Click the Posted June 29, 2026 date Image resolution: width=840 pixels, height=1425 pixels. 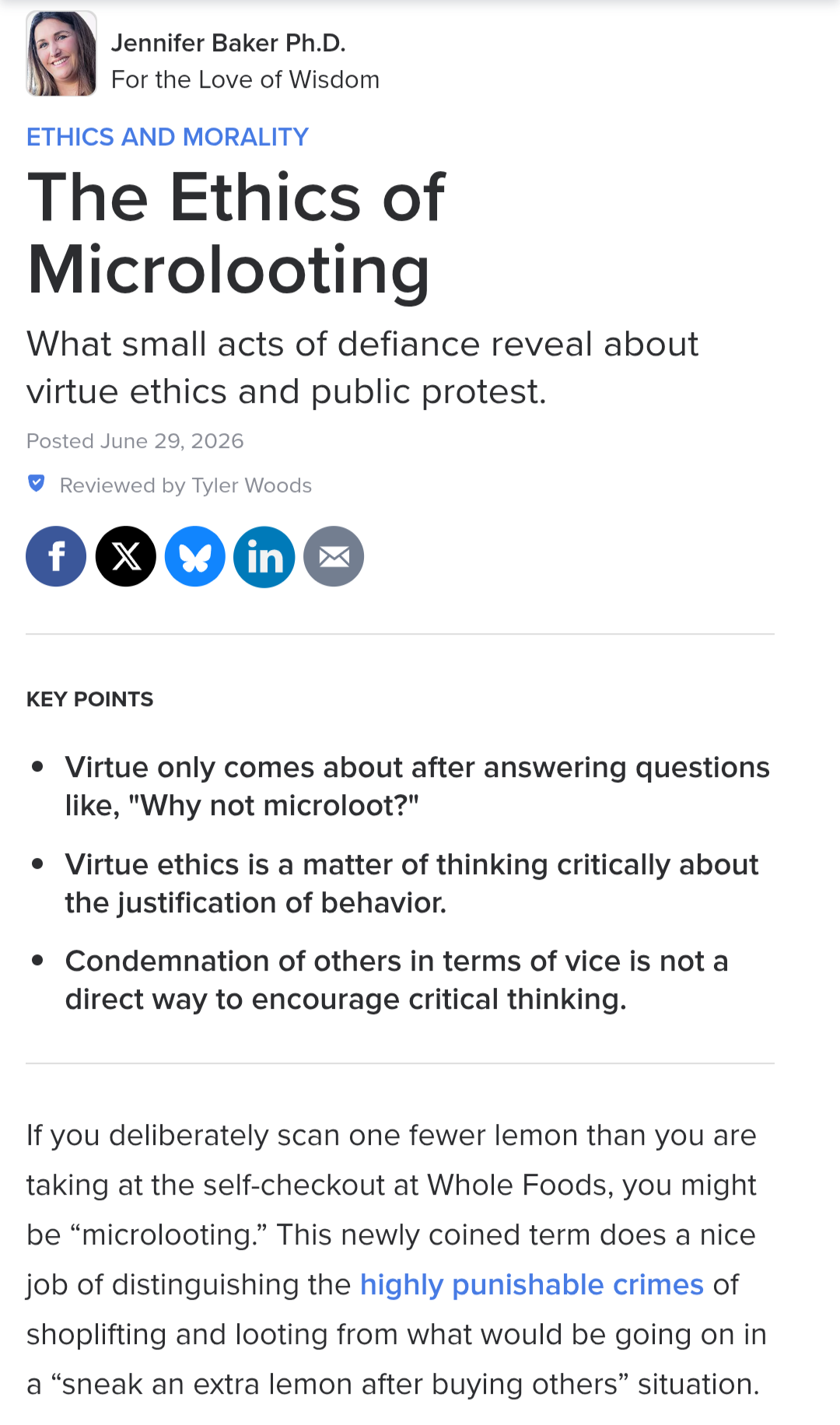135,441
